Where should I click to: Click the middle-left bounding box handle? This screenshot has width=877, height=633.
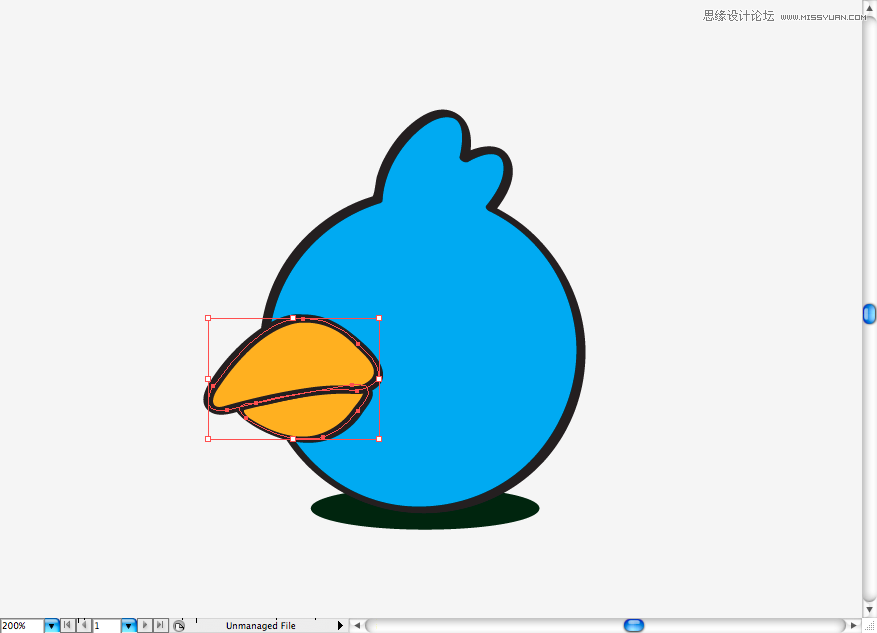(208, 379)
